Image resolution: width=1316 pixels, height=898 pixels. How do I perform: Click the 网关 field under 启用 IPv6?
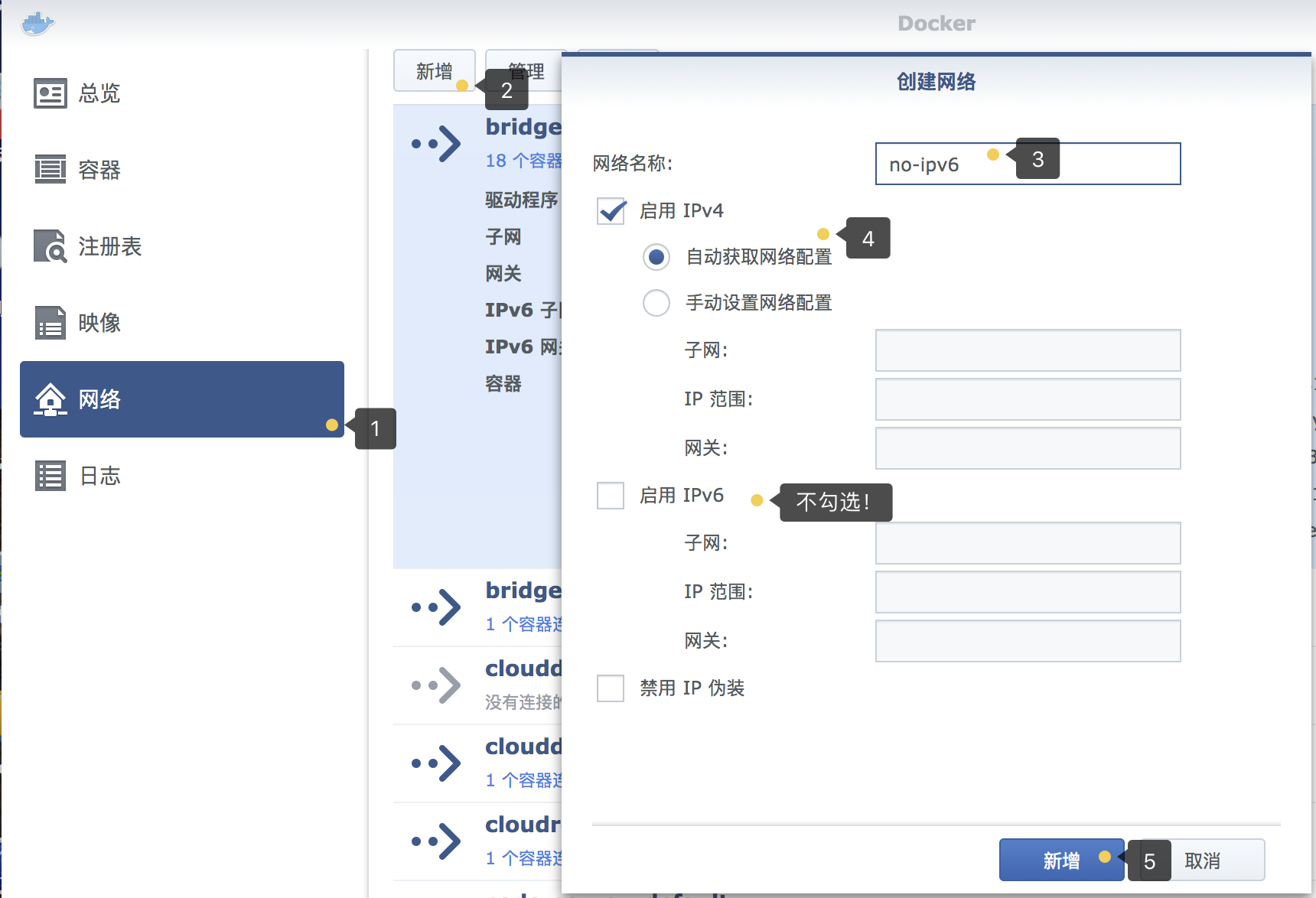click(1028, 641)
